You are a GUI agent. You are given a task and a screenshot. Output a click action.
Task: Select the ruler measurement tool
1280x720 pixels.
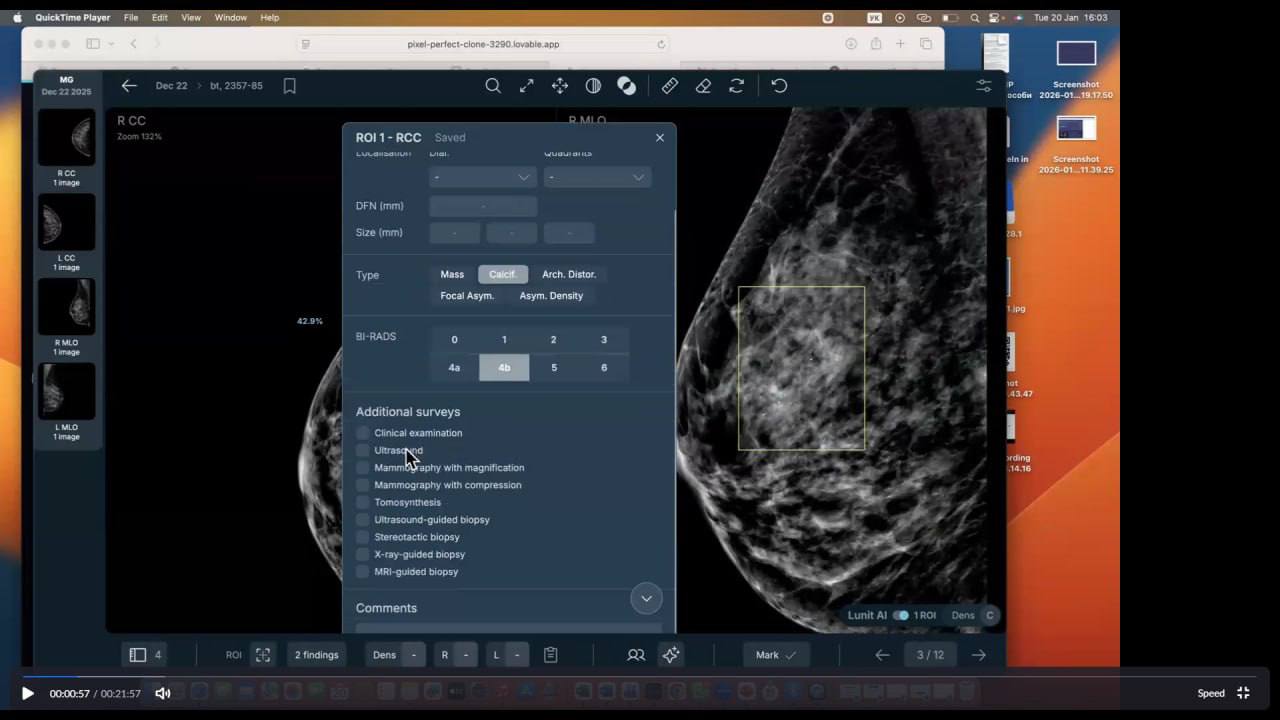[670, 86]
